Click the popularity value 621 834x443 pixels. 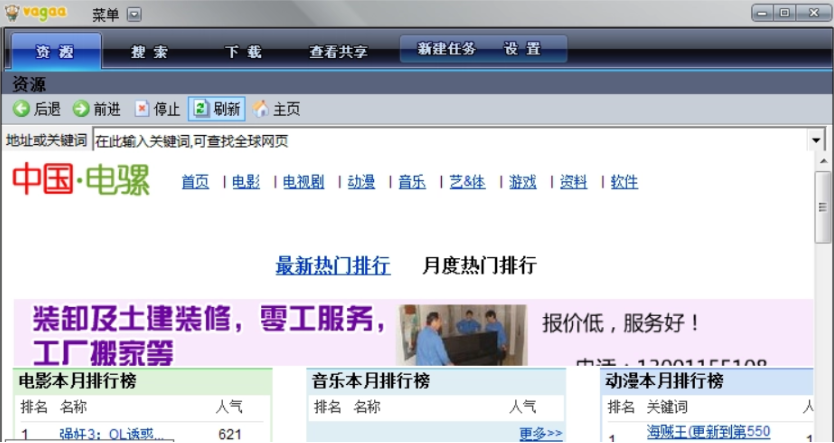[230, 434]
